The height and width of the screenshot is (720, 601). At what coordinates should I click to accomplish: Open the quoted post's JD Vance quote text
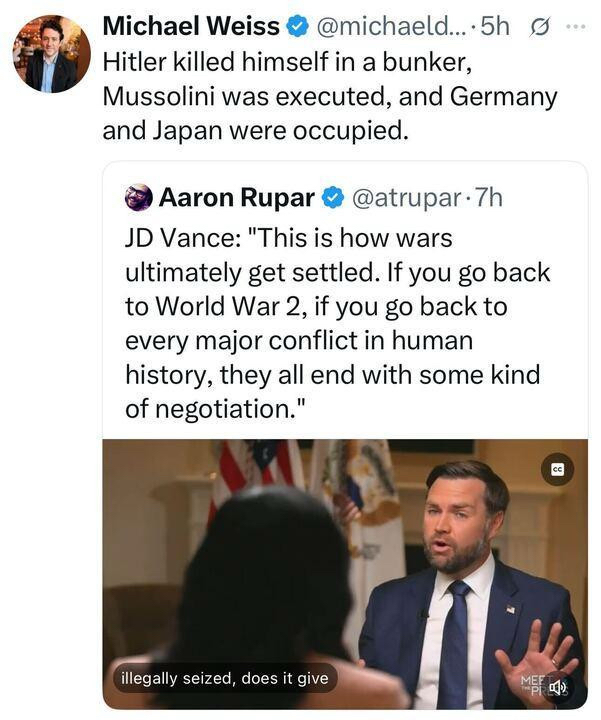tap(335, 323)
